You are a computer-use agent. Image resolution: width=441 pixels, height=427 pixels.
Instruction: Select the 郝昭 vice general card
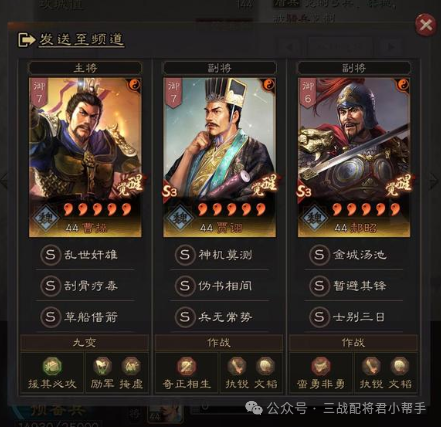(354, 157)
